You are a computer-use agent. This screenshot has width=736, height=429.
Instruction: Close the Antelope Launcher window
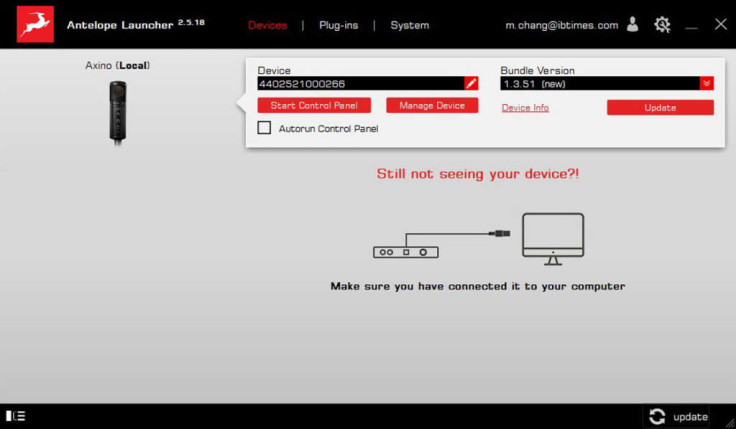pyautogui.click(x=721, y=24)
